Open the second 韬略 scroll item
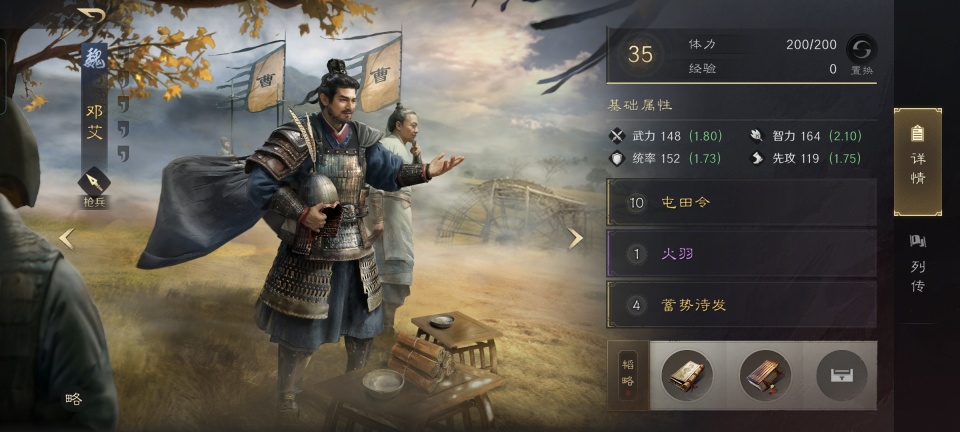960x432 pixels. tap(765, 375)
